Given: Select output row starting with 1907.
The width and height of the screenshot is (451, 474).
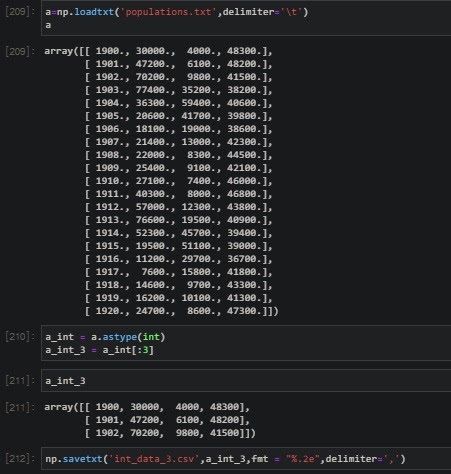Looking at the screenshot, I should point(179,142).
